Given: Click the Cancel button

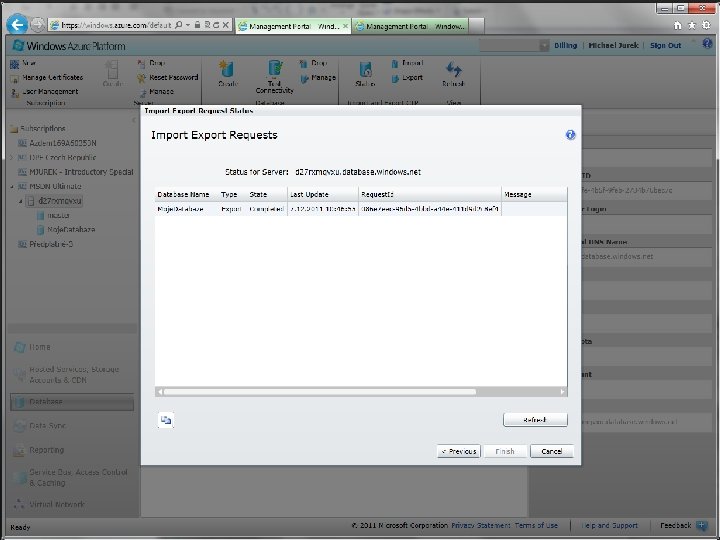Looking at the screenshot, I should pyautogui.click(x=551, y=451).
